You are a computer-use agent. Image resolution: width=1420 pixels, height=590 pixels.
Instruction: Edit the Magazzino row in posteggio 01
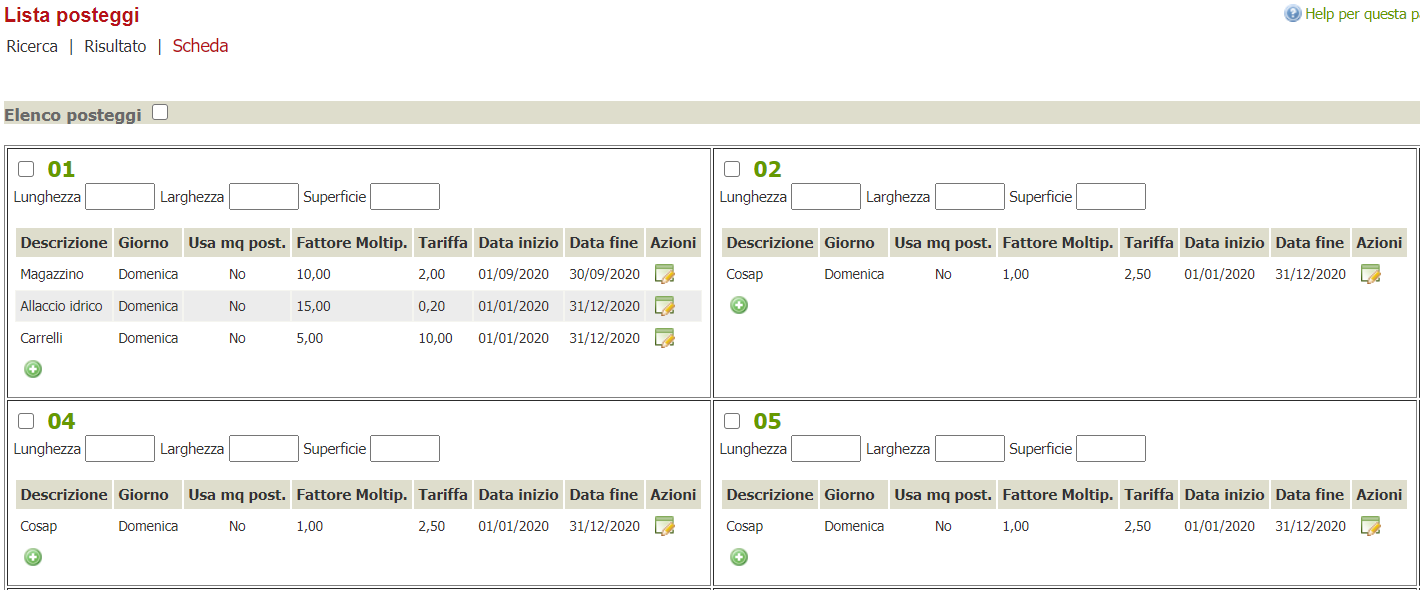(664, 274)
